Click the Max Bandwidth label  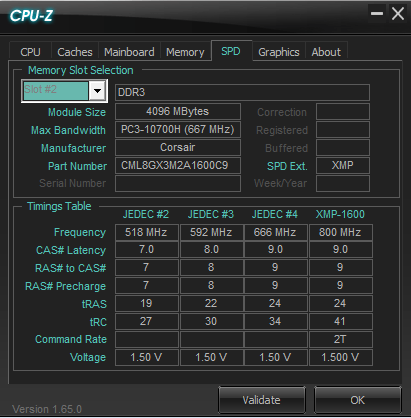click(68, 130)
